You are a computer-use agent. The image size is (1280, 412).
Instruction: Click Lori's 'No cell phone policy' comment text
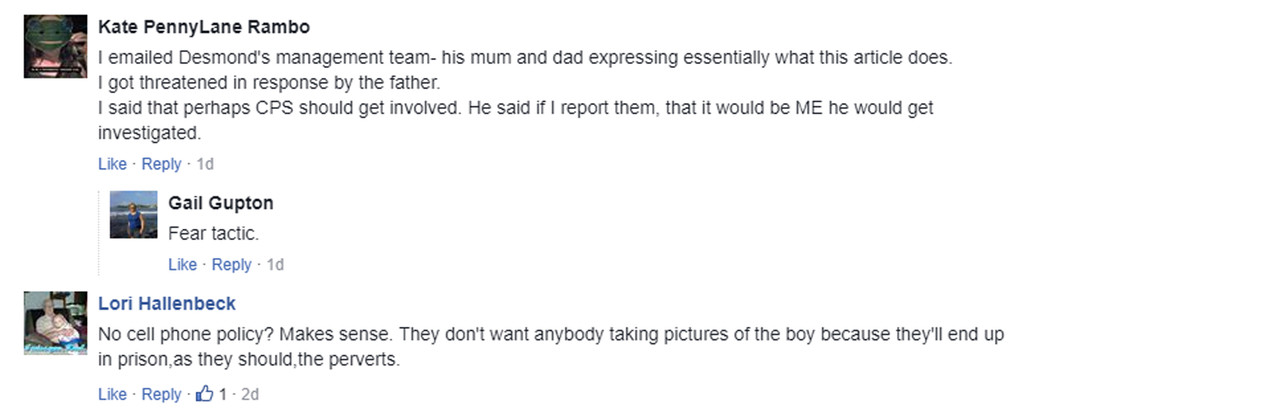click(551, 347)
